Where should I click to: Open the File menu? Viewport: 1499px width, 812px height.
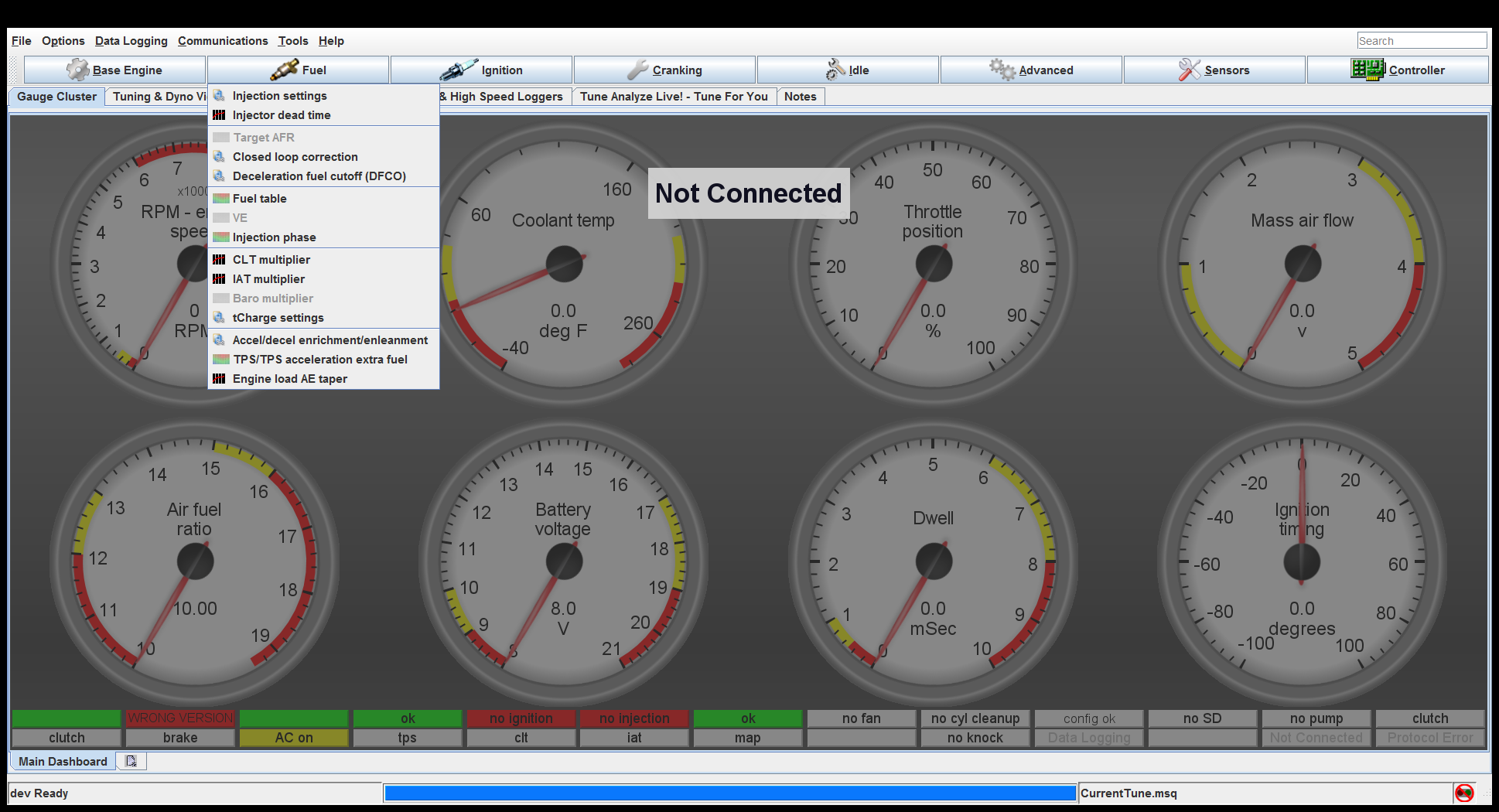tap(22, 41)
